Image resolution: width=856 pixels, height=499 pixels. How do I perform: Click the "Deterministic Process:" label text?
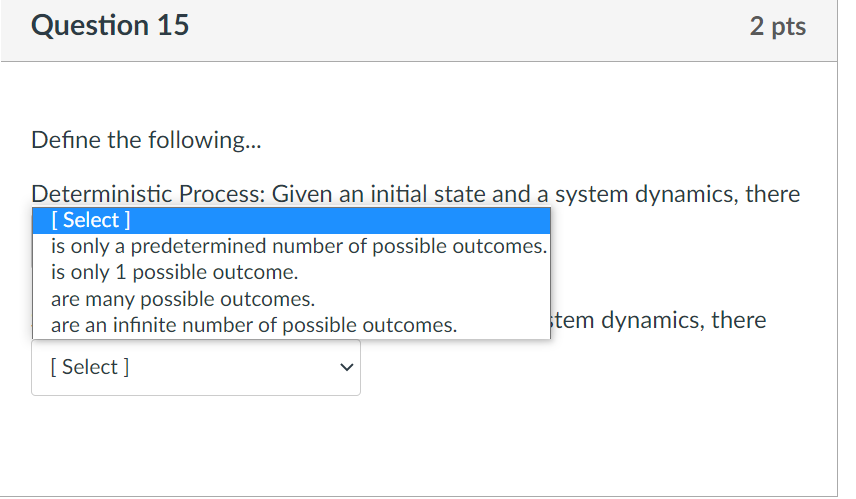[x=148, y=194]
